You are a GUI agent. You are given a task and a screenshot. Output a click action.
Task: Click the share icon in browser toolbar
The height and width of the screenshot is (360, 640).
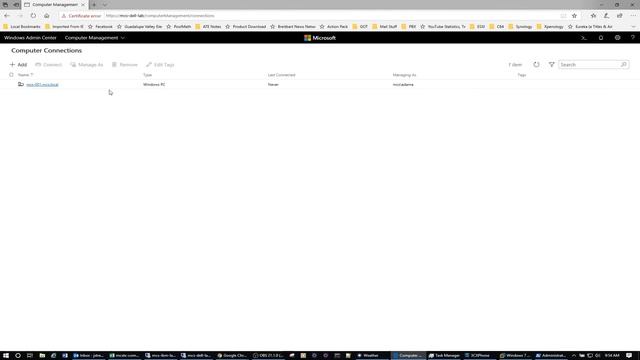[x=620, y=16]
